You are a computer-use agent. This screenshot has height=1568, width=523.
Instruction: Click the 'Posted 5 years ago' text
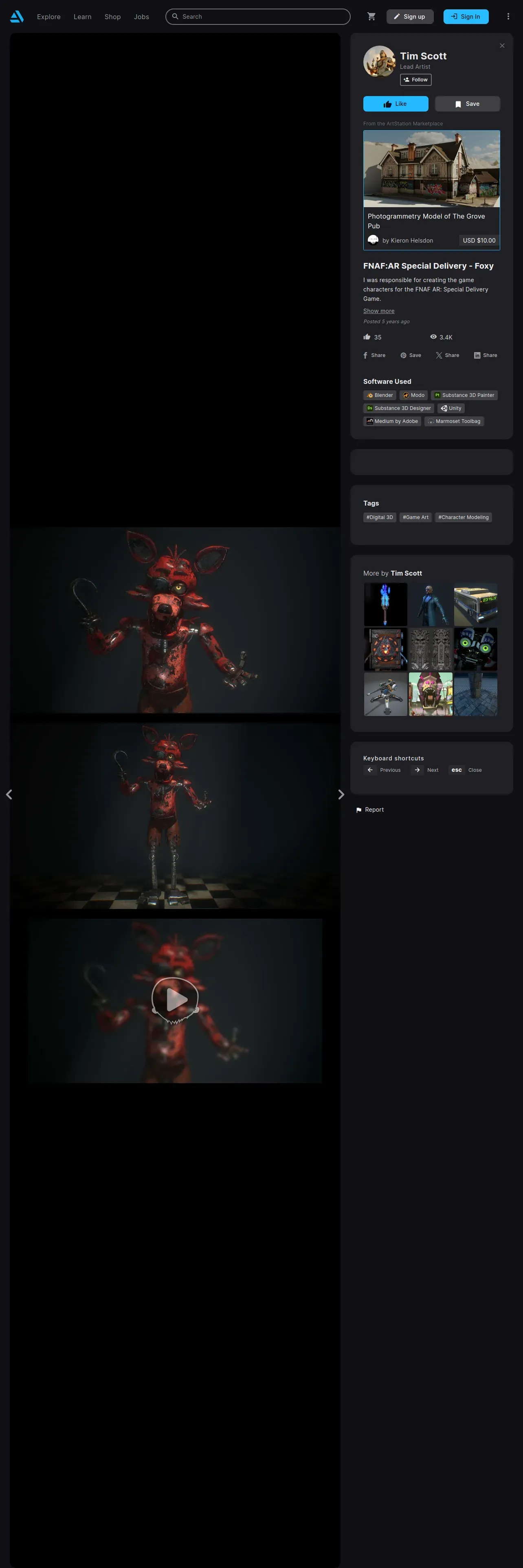coord(387,322)
